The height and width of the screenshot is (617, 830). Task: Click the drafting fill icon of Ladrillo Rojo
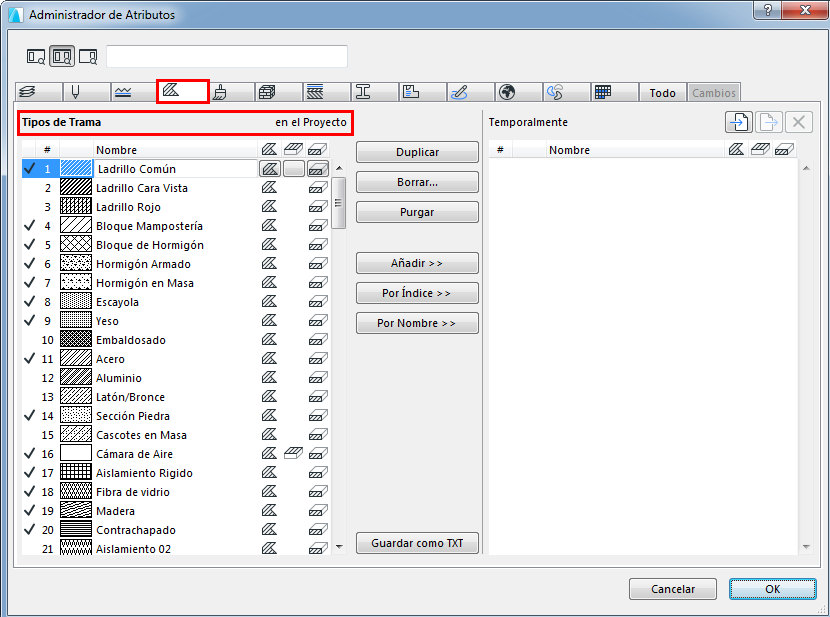click(269, 206)
